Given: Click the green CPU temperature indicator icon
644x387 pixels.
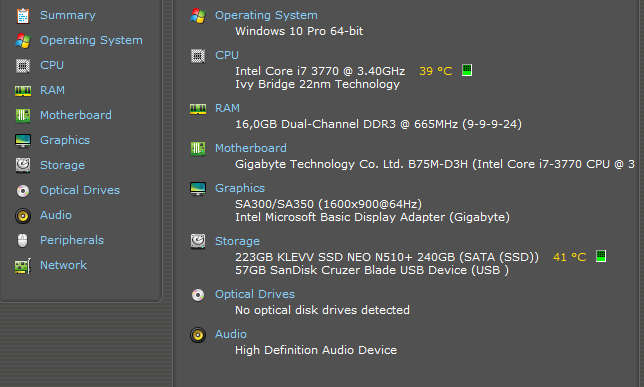Looking at the screenshot, I should click(x=467, y=70).
